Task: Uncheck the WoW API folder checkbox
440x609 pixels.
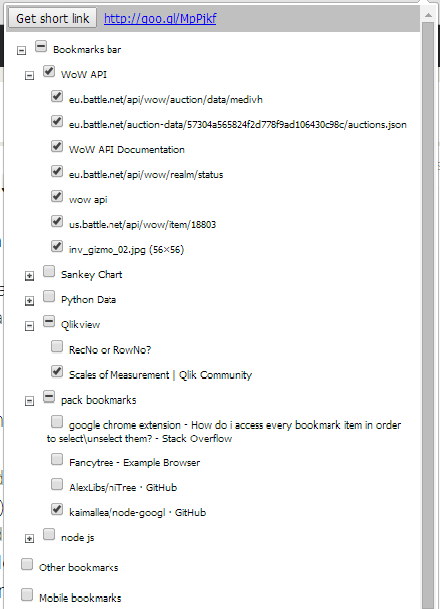Action: (x=49, y=71)
